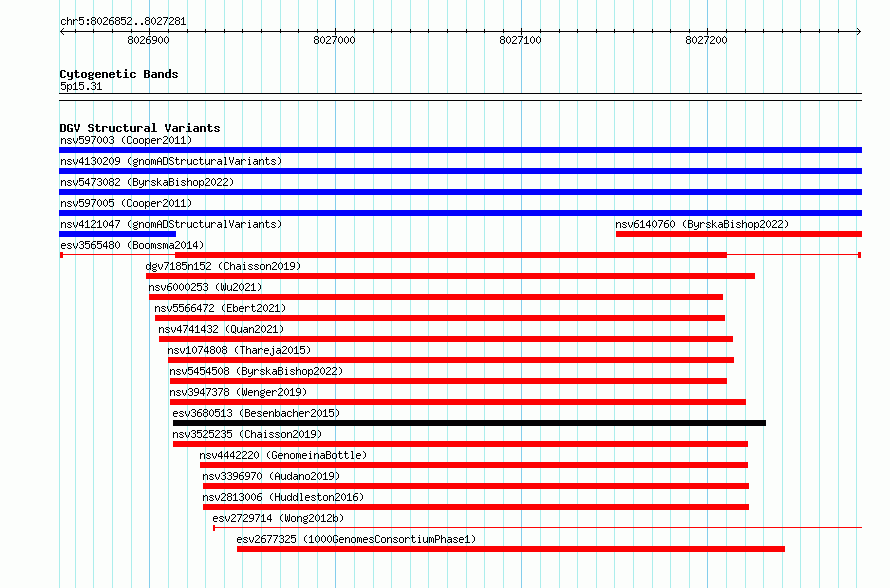Click the short blue nsv4121047 bar

coord(117,234)
